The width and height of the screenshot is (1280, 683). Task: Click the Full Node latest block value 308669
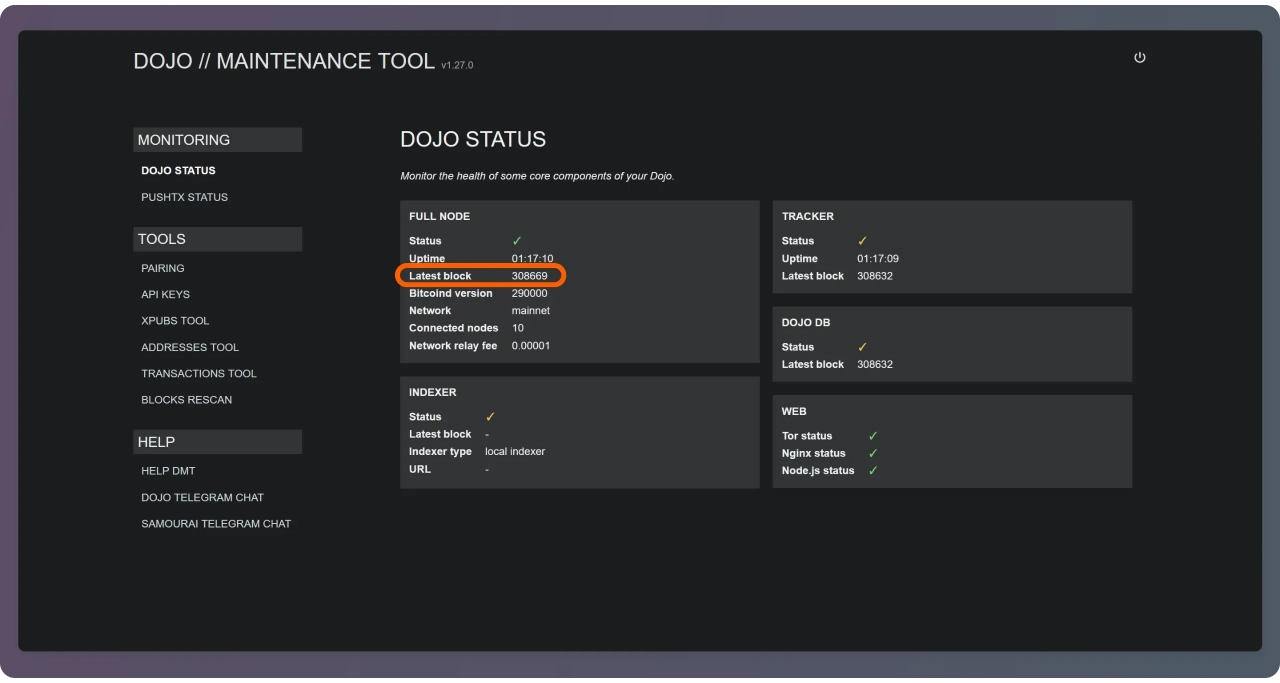coord(529,276)
